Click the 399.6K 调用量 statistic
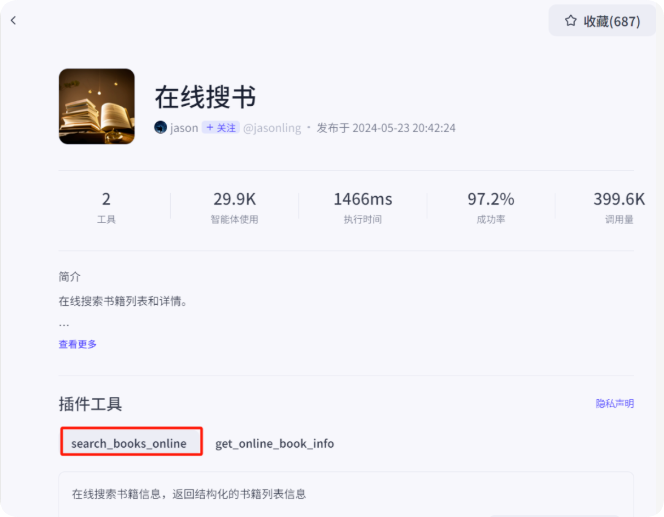Image resolution: width=664 pixels, height=517 pixels. (619, 207)
